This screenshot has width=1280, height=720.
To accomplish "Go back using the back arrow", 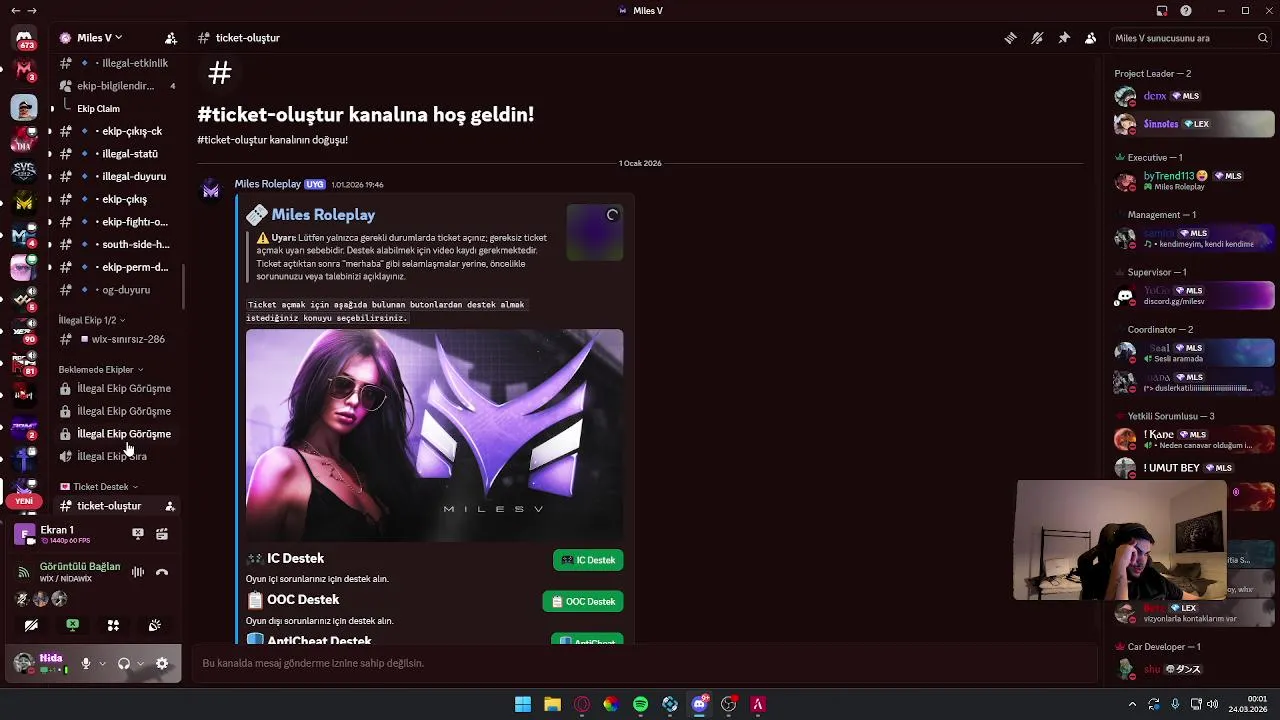I will (14, 11).
